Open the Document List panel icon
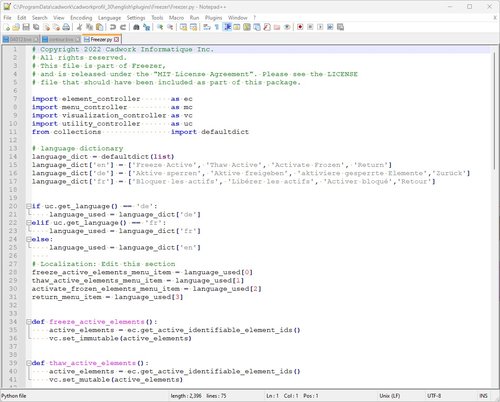This screenshot has width=500, height=402. point(257,27)
